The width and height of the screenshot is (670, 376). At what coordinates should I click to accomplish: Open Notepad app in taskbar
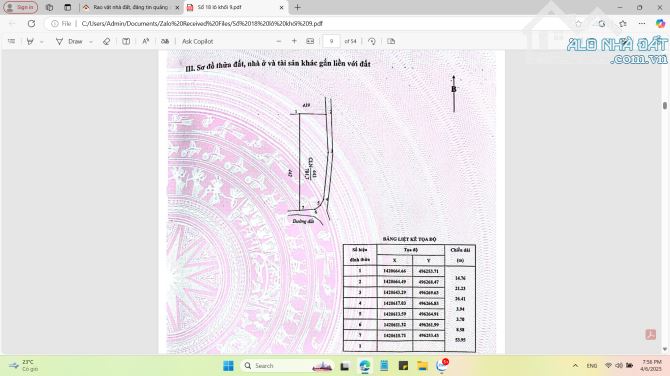(x=384, y=366)
